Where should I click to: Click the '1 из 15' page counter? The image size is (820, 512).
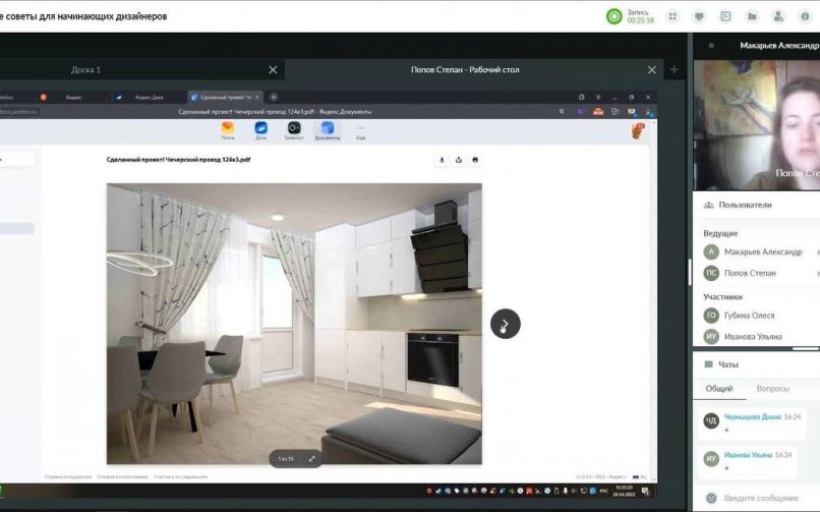(x=286, y=459)
